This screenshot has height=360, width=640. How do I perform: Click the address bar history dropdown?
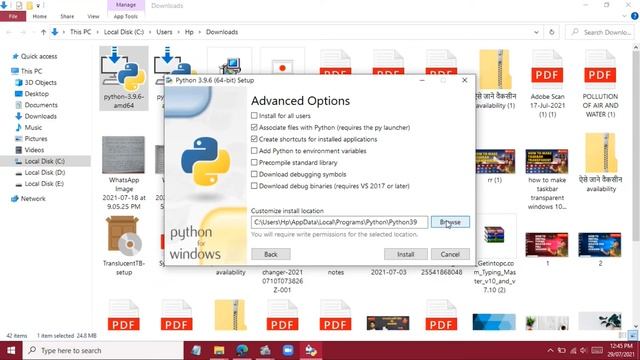click(x=536, y=32)
